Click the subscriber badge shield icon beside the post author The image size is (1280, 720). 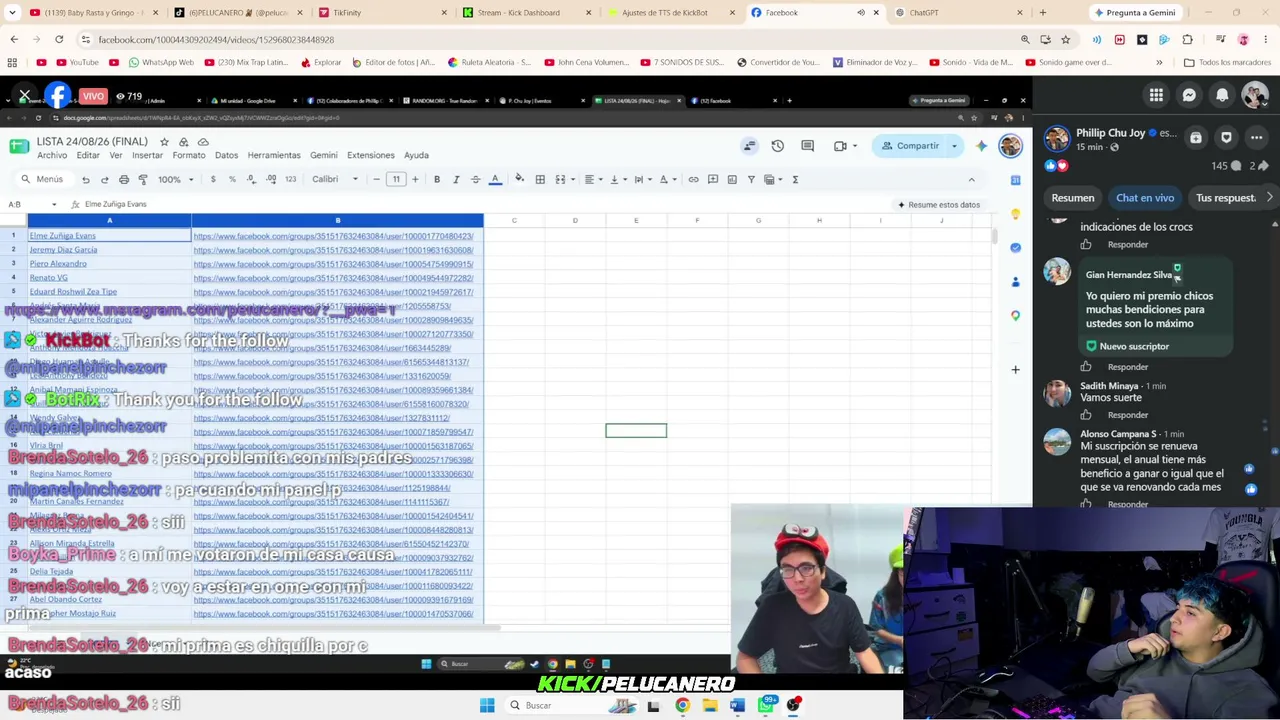click(x=1227, y=138)
